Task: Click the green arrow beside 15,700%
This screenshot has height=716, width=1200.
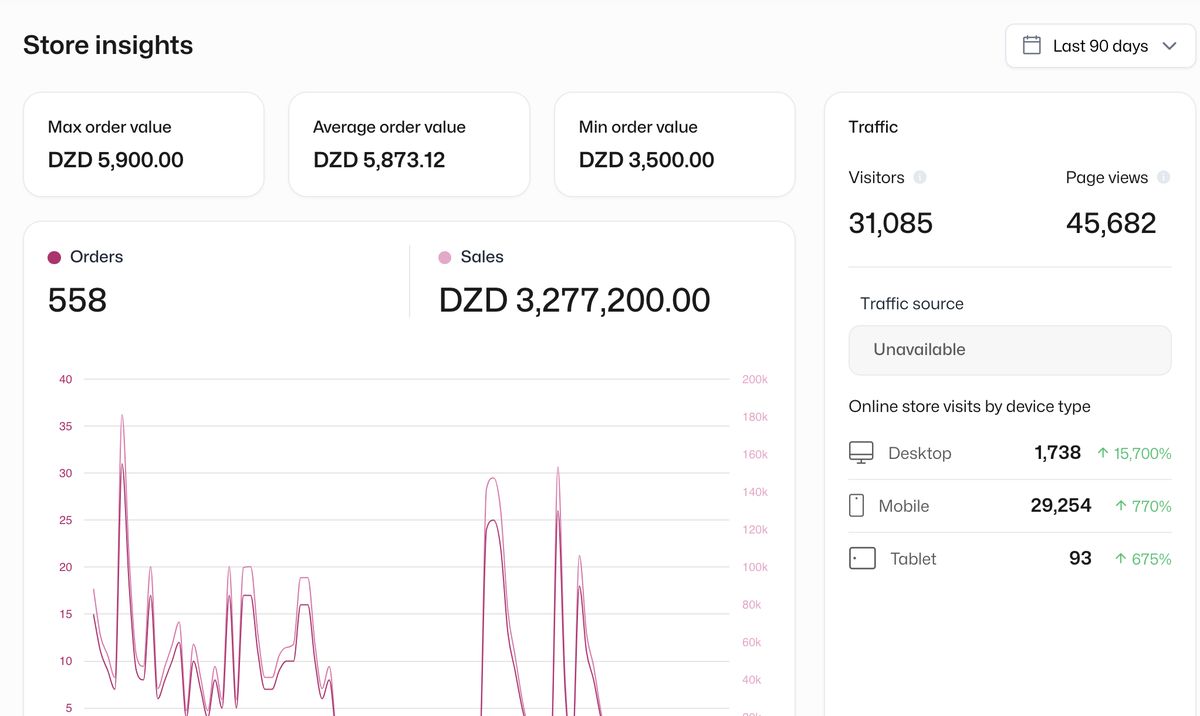Action: (x=1103, y=453)
